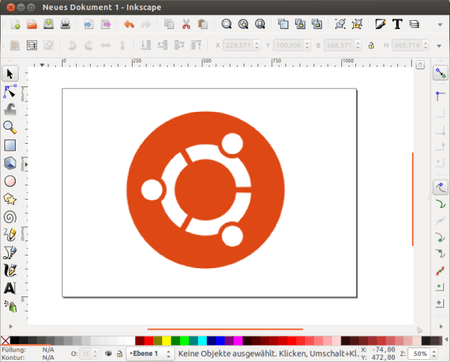Zoom to fit drawing

click(x=243, y=24)
